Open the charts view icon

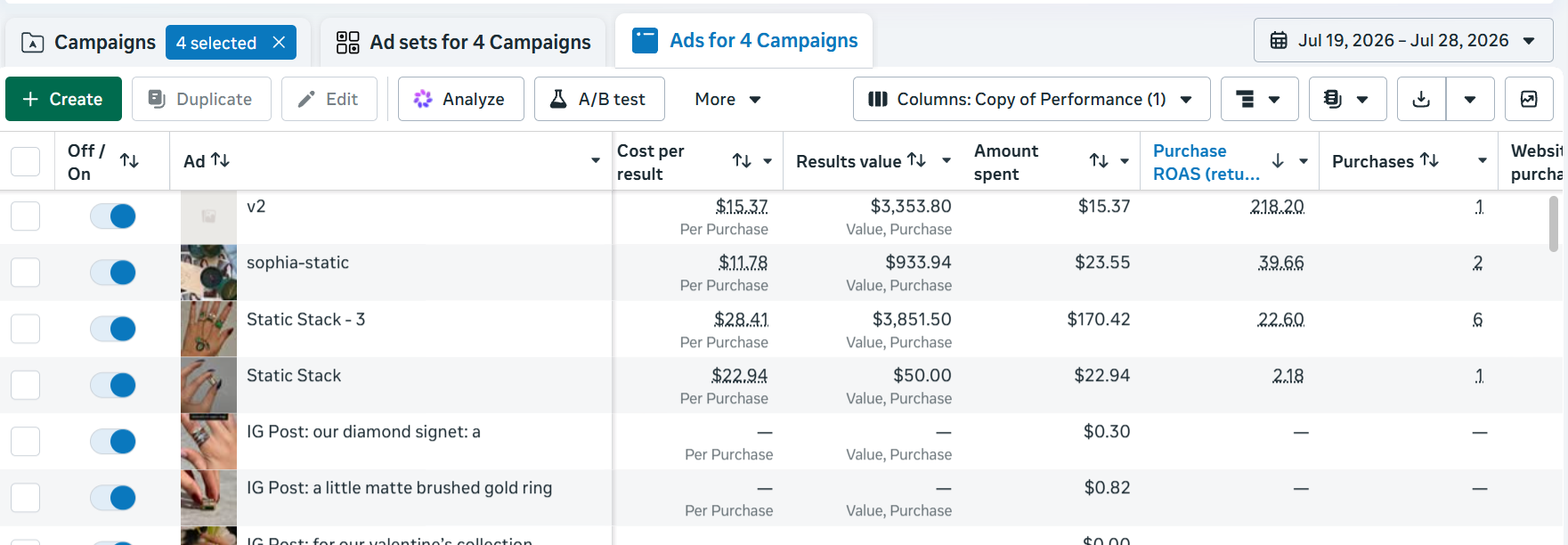(1529, 99)
